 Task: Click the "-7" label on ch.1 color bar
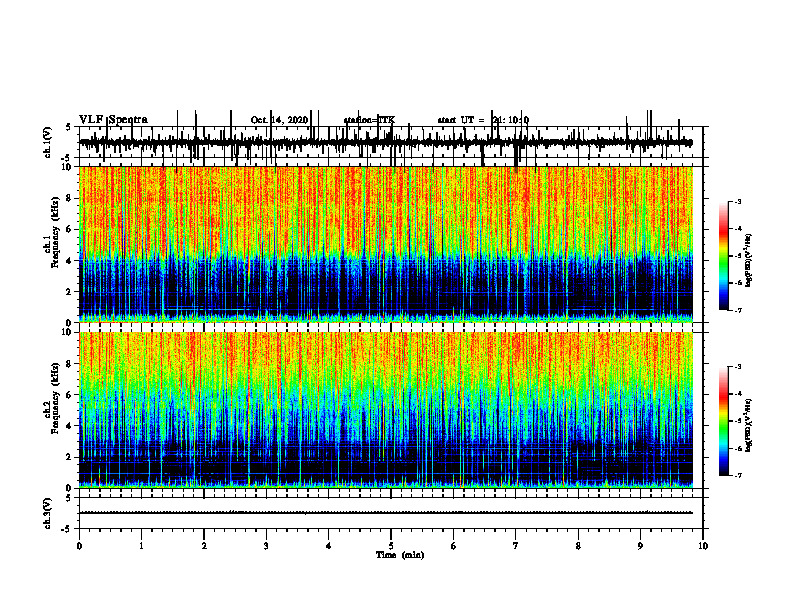point(738,310)
